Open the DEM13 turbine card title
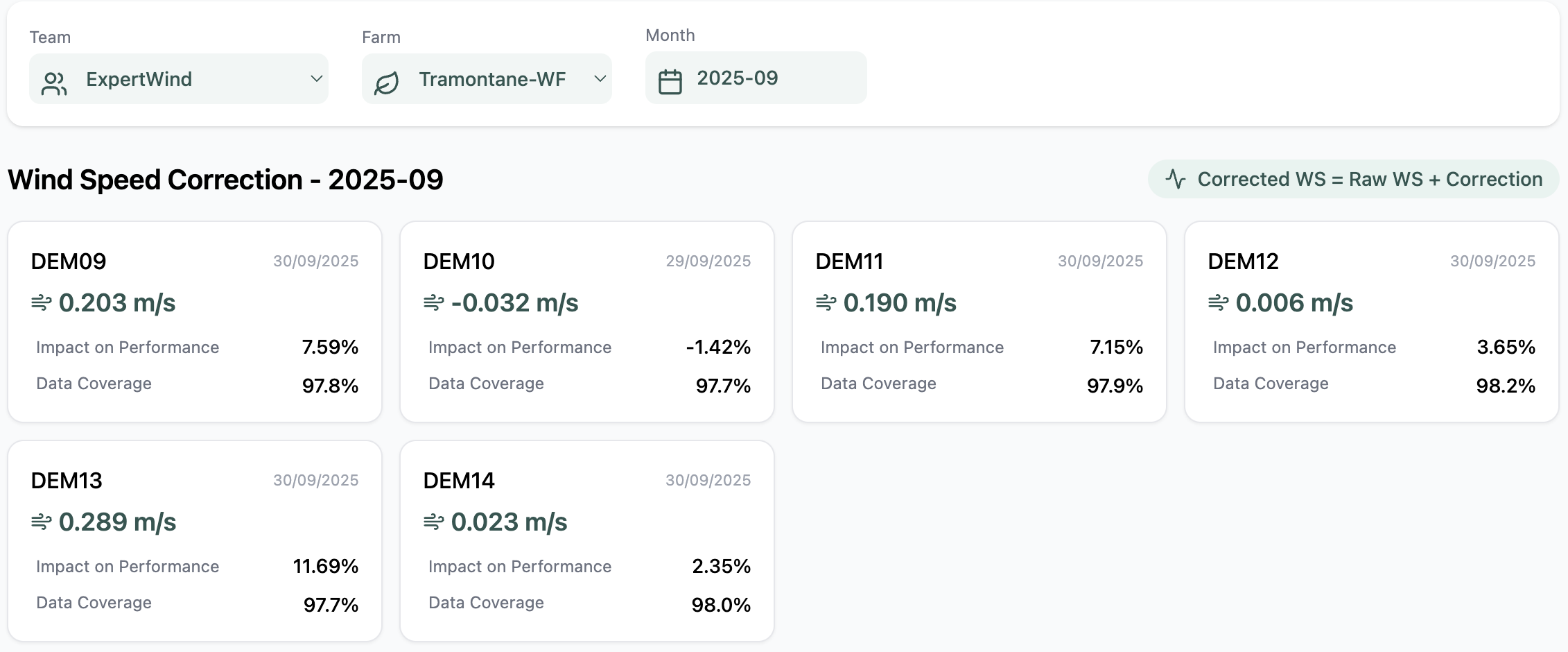1568x652 pixels. pyautogui.click(x=67, y=480)
